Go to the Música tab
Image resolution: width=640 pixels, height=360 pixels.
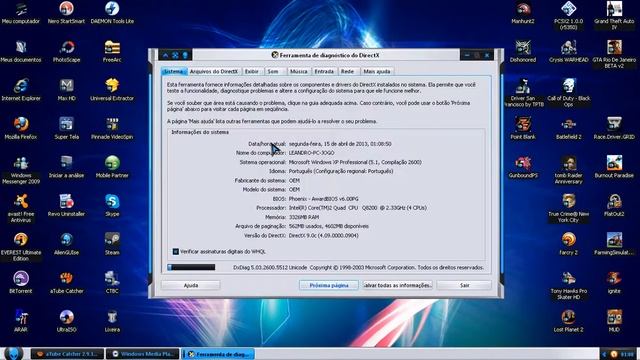click(298, 71)
